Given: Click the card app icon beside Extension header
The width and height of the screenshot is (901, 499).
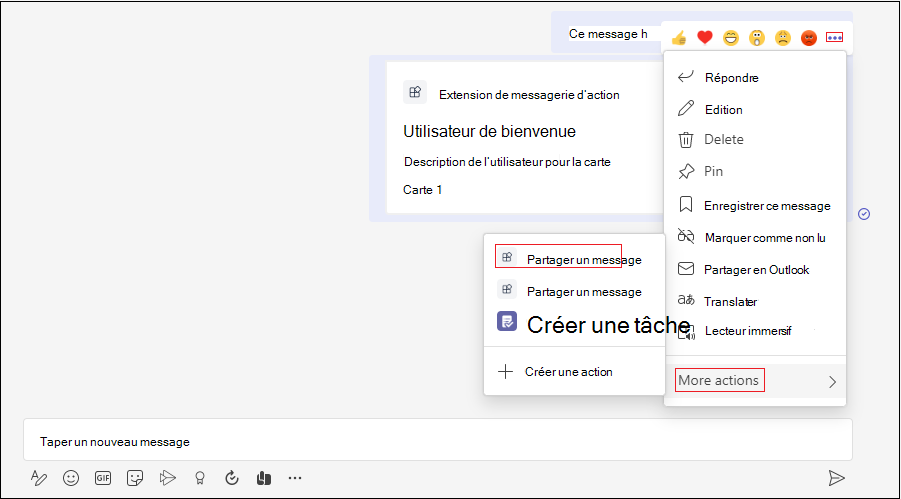Looking at the screenshot, I should (x=415, y=92).
